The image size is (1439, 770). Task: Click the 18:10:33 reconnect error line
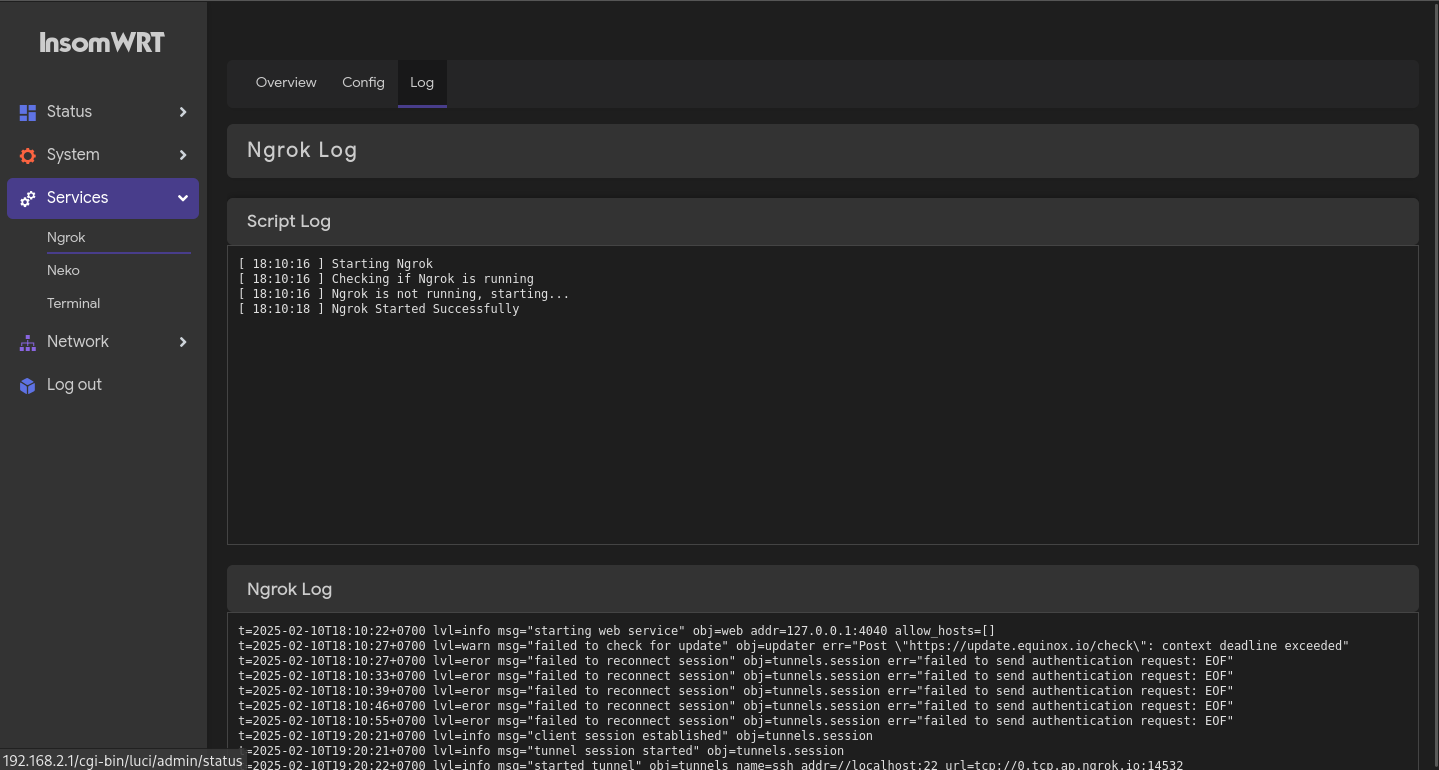click(x=736, y=676)
